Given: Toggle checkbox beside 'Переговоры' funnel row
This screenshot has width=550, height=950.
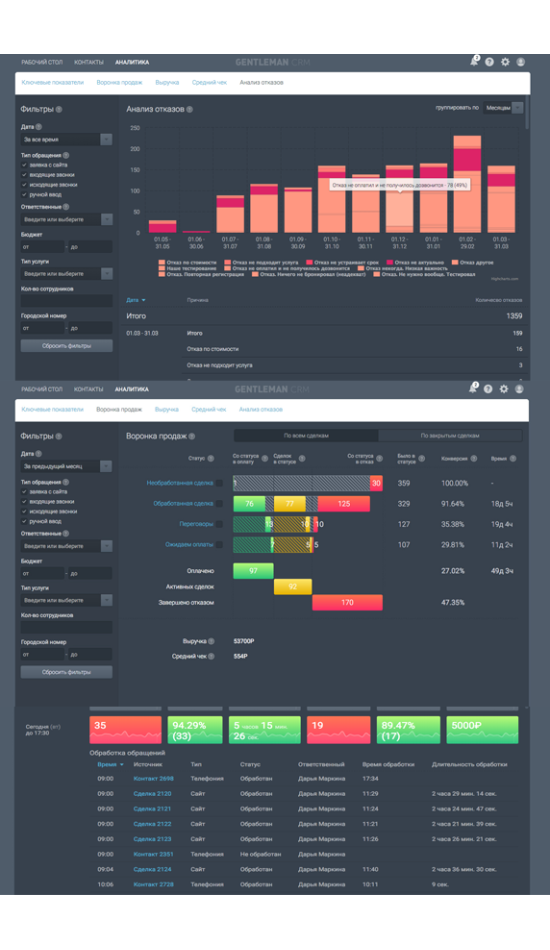Looking at the screenshot, I should 219,524.
